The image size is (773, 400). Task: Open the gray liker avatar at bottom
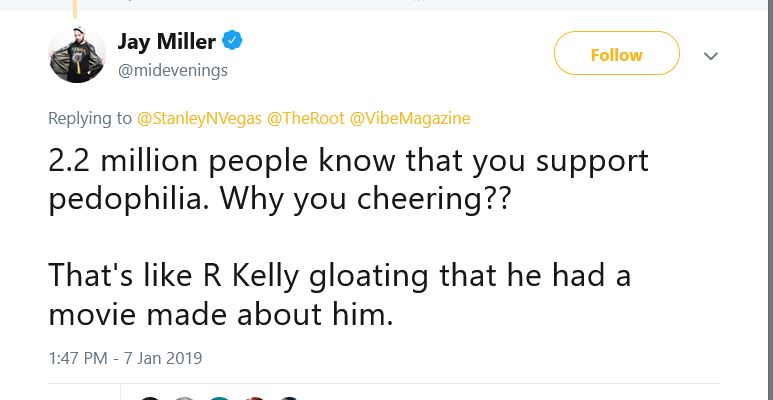click(184, 398)
